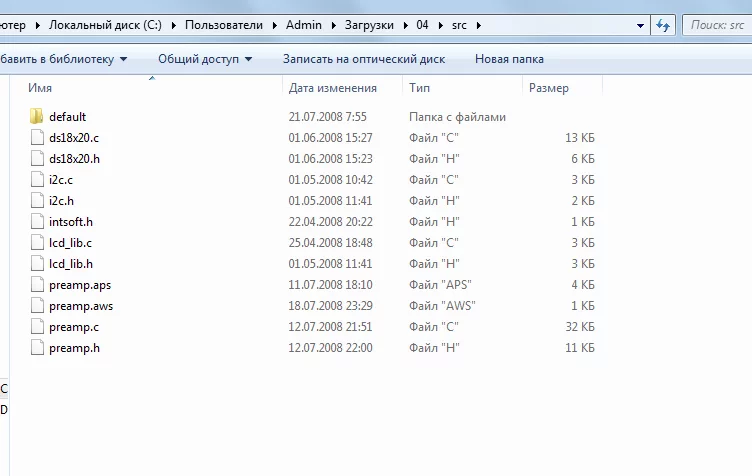
Task: Go to Загрузки breadcrumb
Action: 369,25
